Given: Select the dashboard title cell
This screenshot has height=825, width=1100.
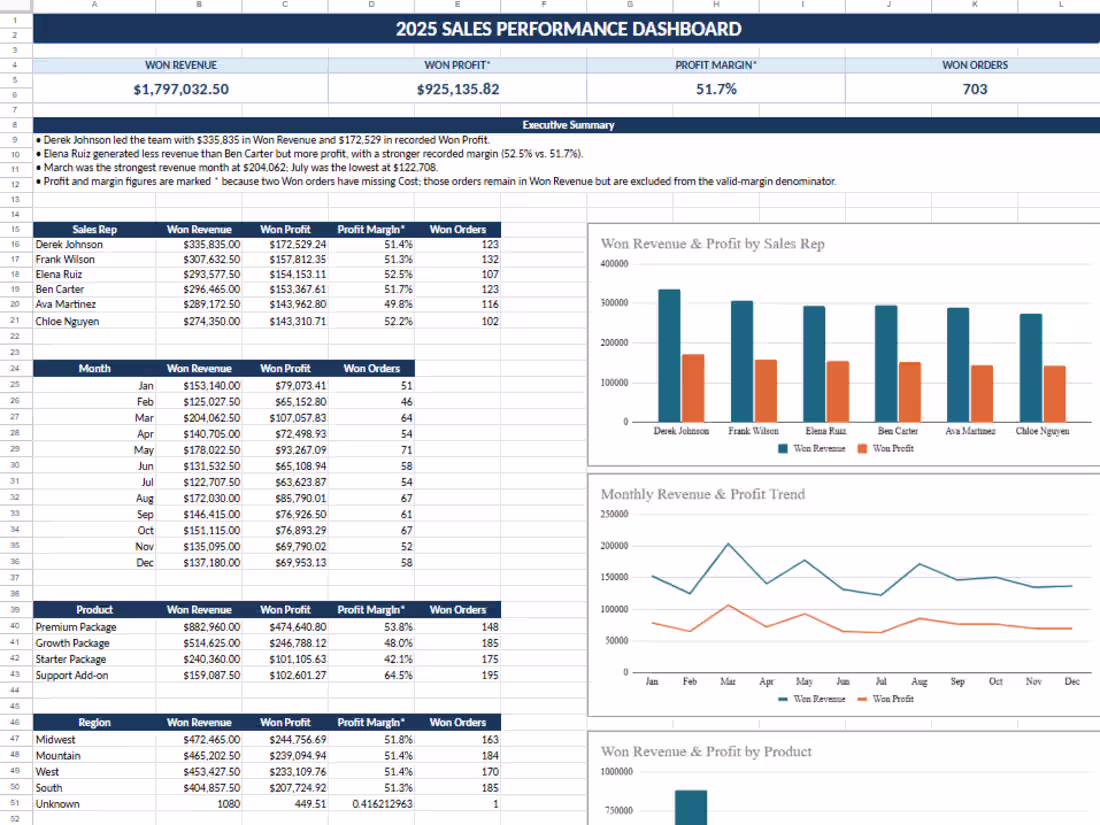Looking at the screenshot, I should click(568, 29).
